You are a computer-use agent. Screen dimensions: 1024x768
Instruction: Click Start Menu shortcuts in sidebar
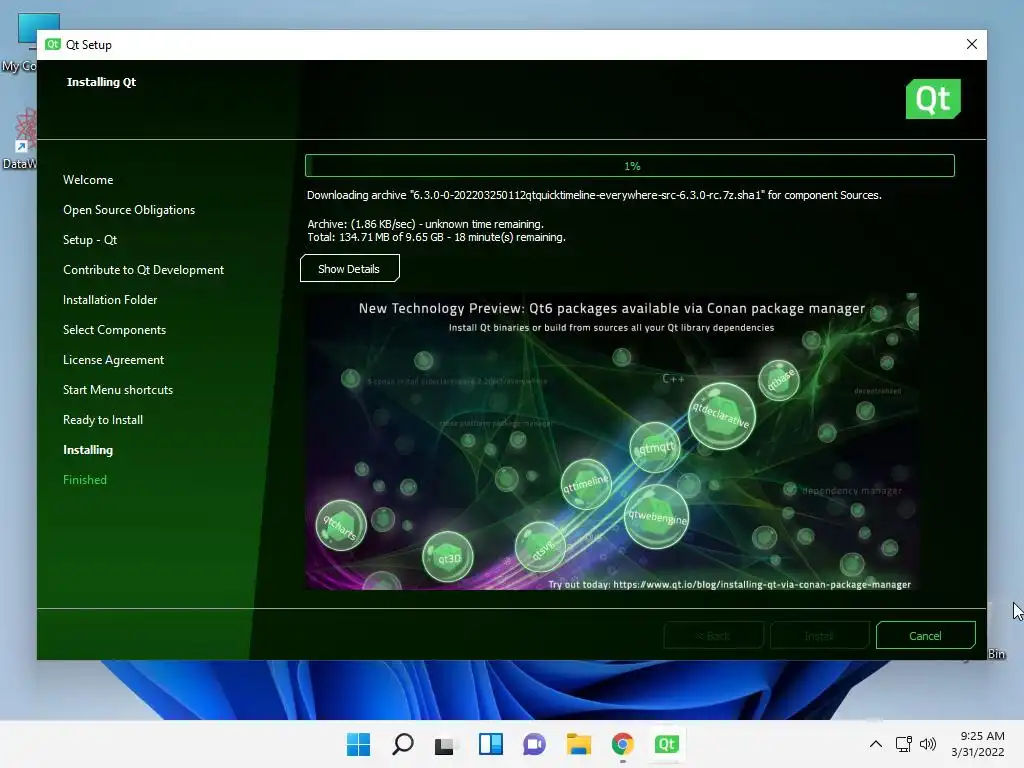click(x=118, y=390)
